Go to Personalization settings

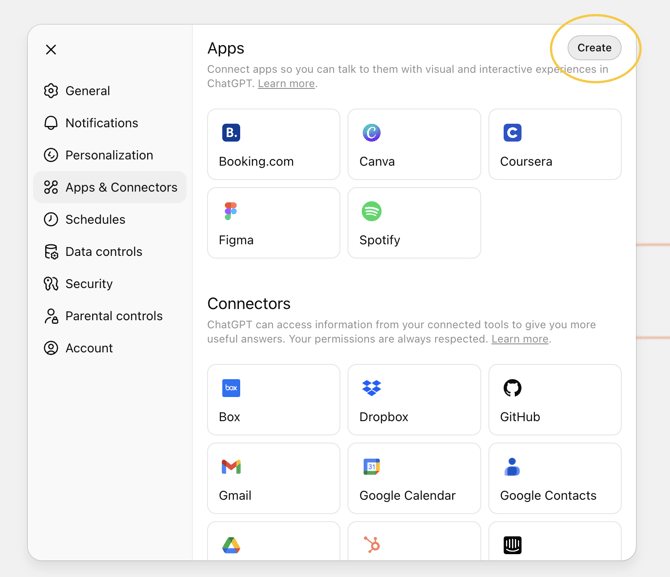click(109, 155)
